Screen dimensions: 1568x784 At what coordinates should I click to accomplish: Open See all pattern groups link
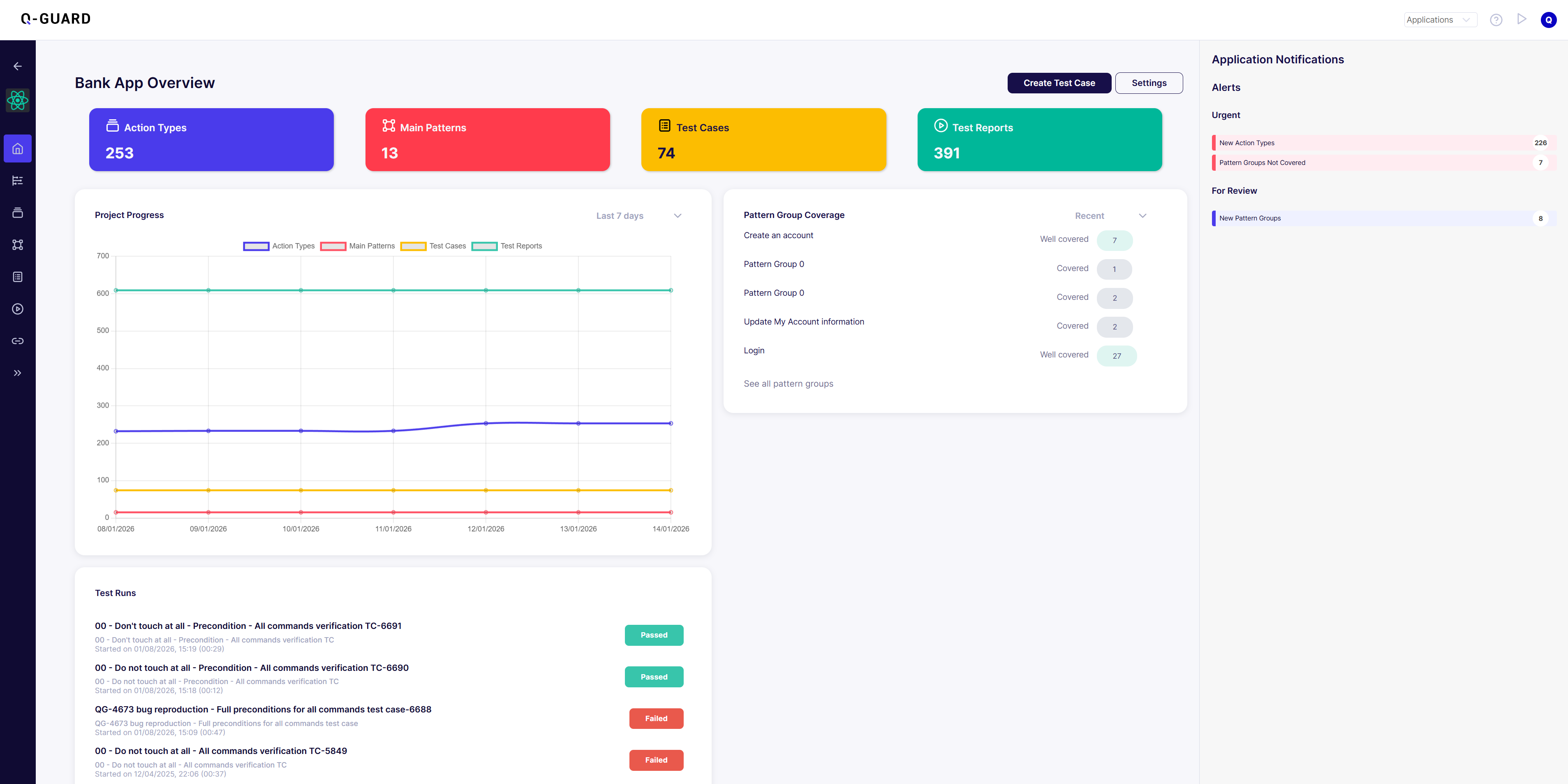788,383
